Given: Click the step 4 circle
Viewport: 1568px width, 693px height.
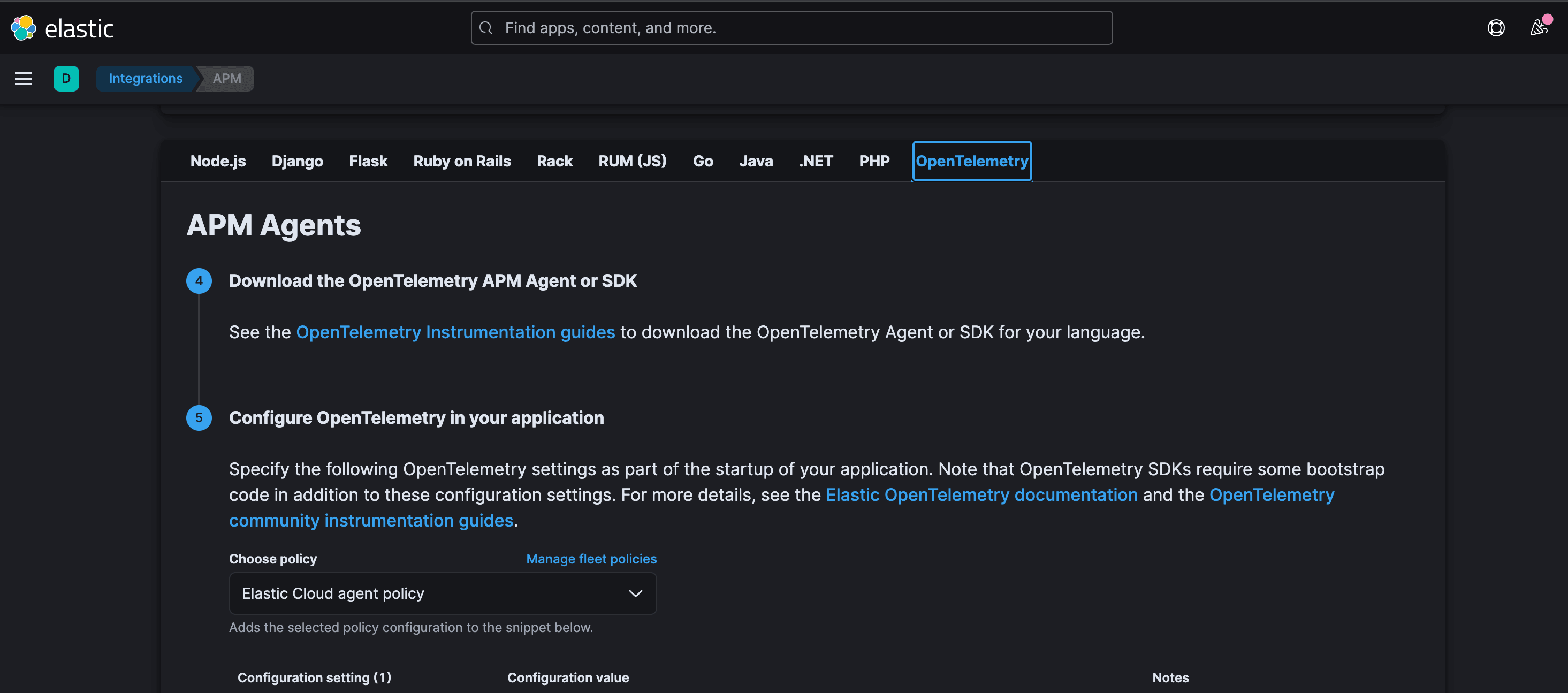Looking at the screenshot, I should 199,281.
